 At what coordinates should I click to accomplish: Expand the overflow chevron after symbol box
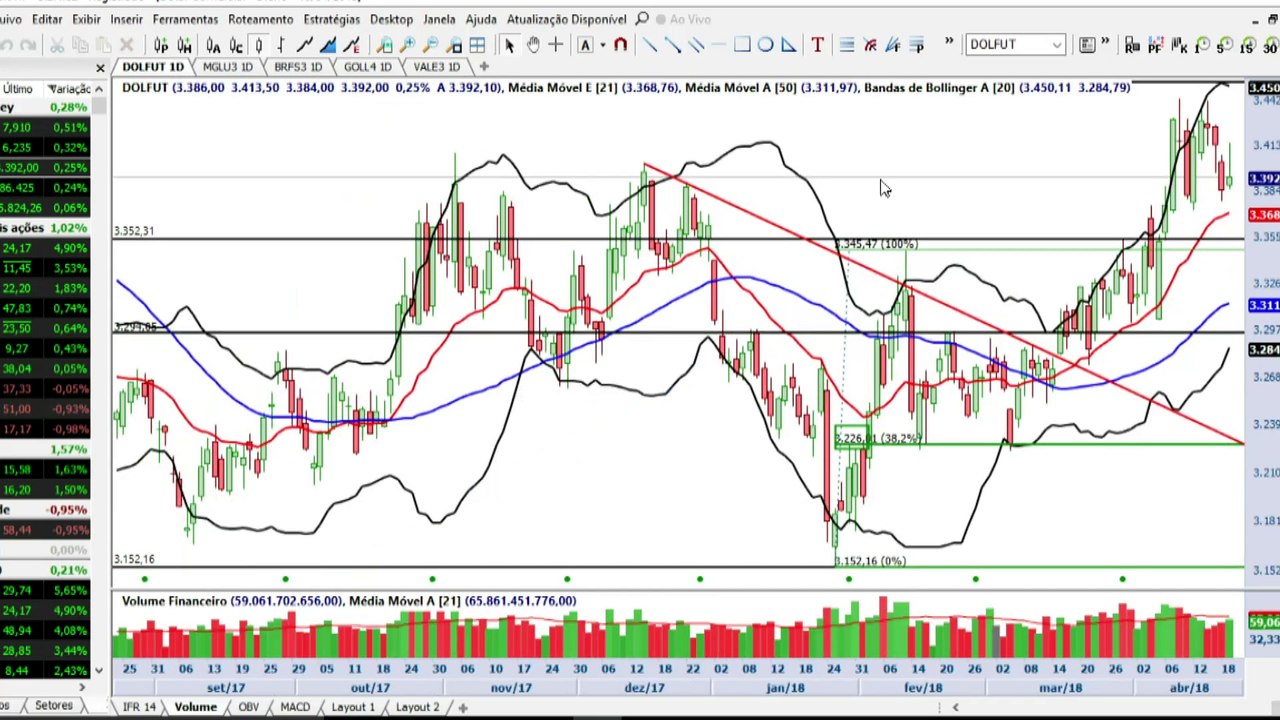(1106, 43)
